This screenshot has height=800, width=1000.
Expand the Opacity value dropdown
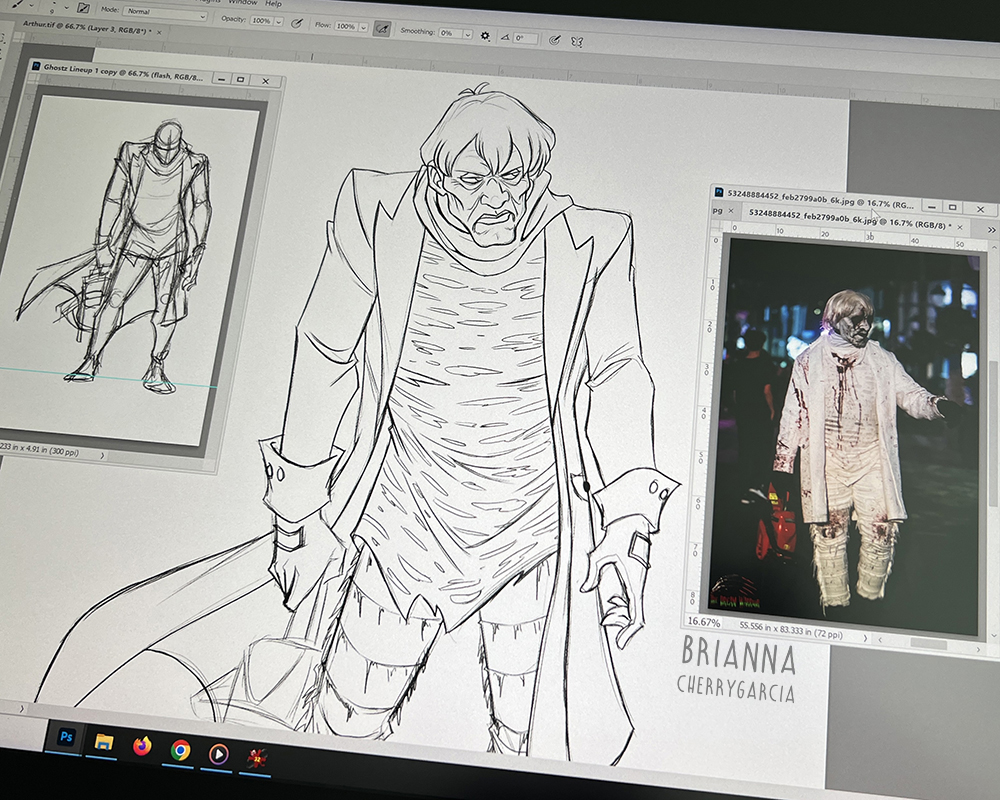279,21
